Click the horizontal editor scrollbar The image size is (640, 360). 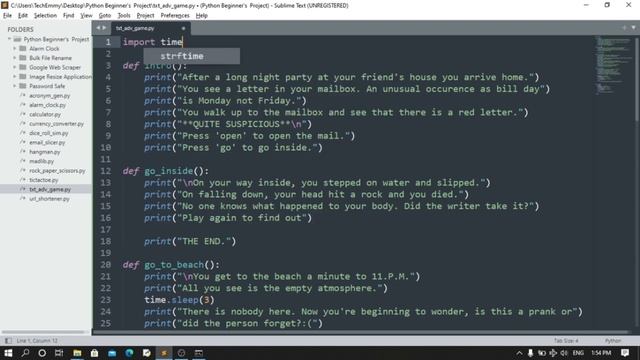click(360, 332)
